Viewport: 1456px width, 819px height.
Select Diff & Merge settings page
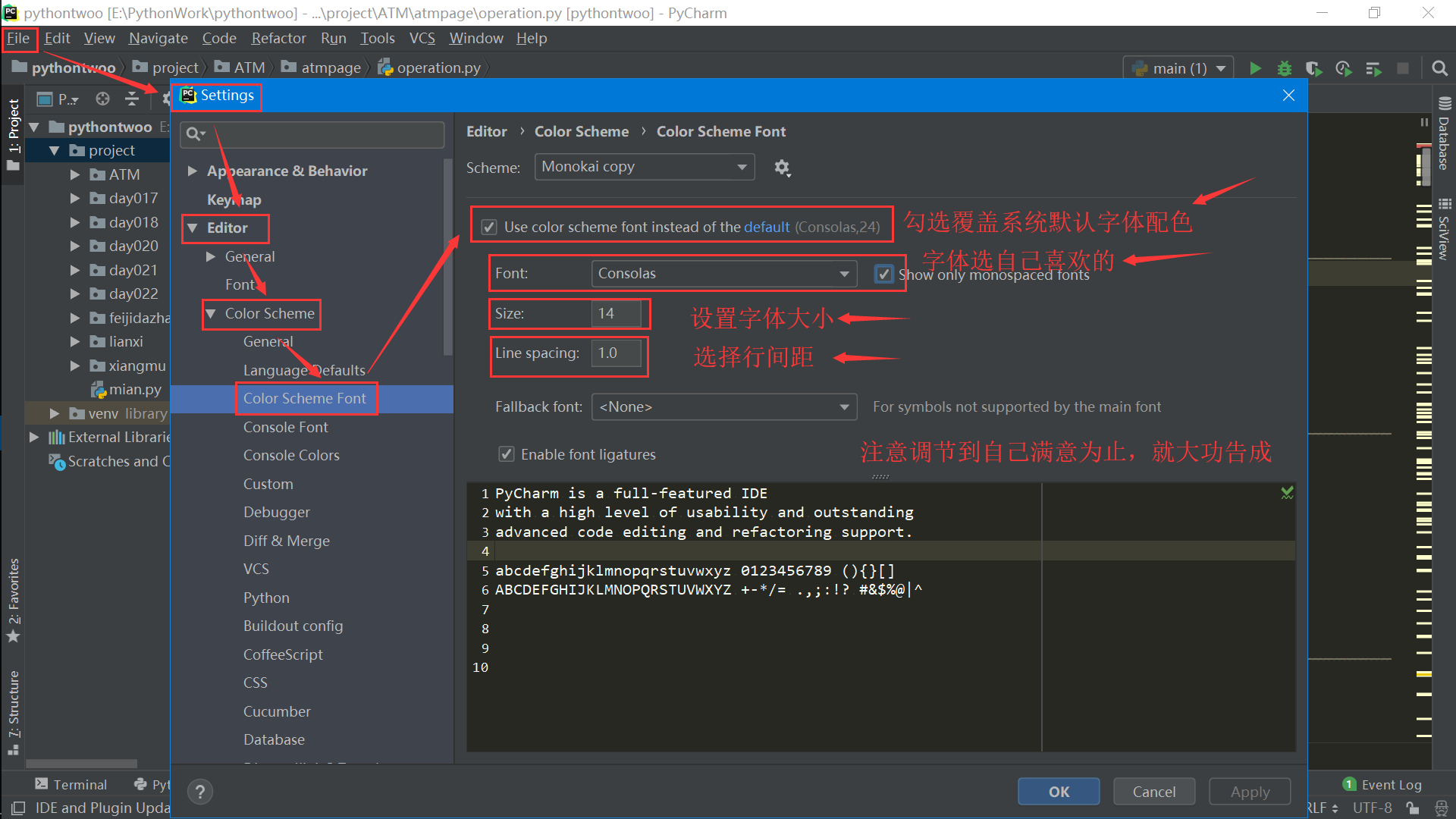coord(286,541)
